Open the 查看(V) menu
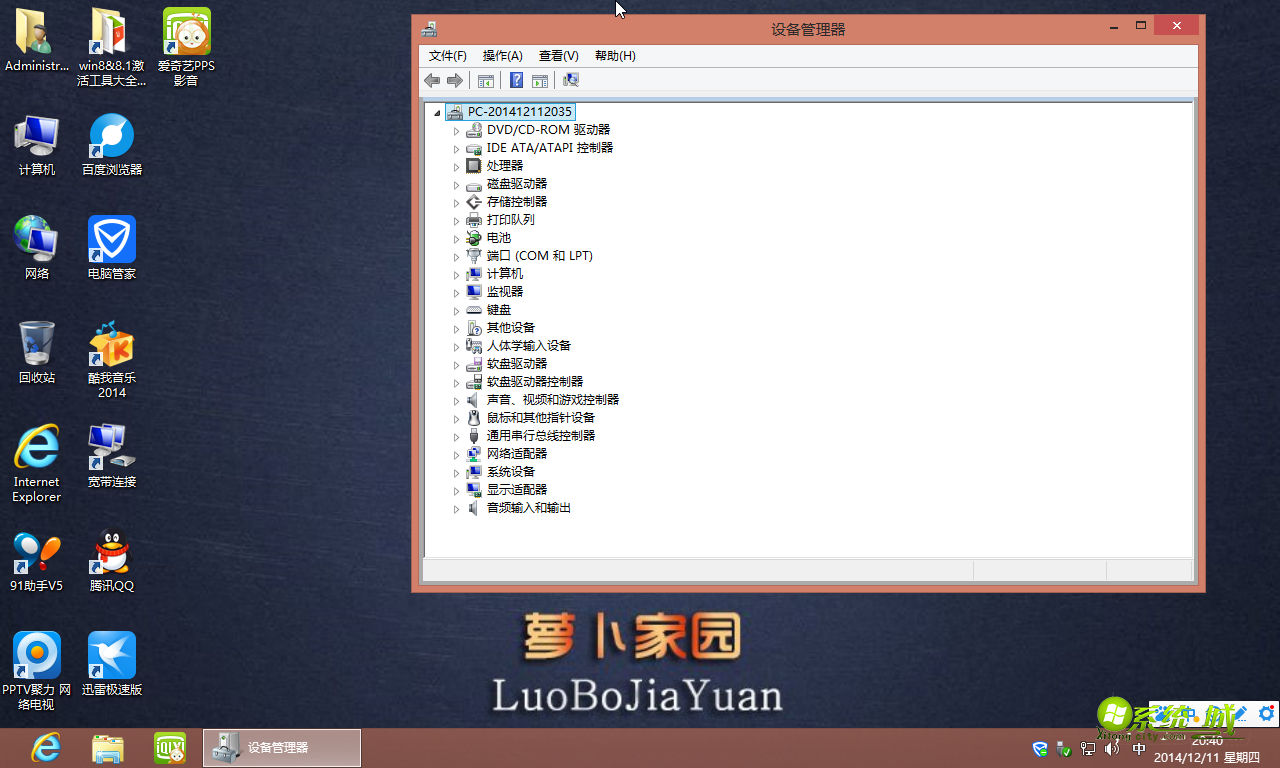The height and width of the screenshot is (768, 1280). coord(558,56)
